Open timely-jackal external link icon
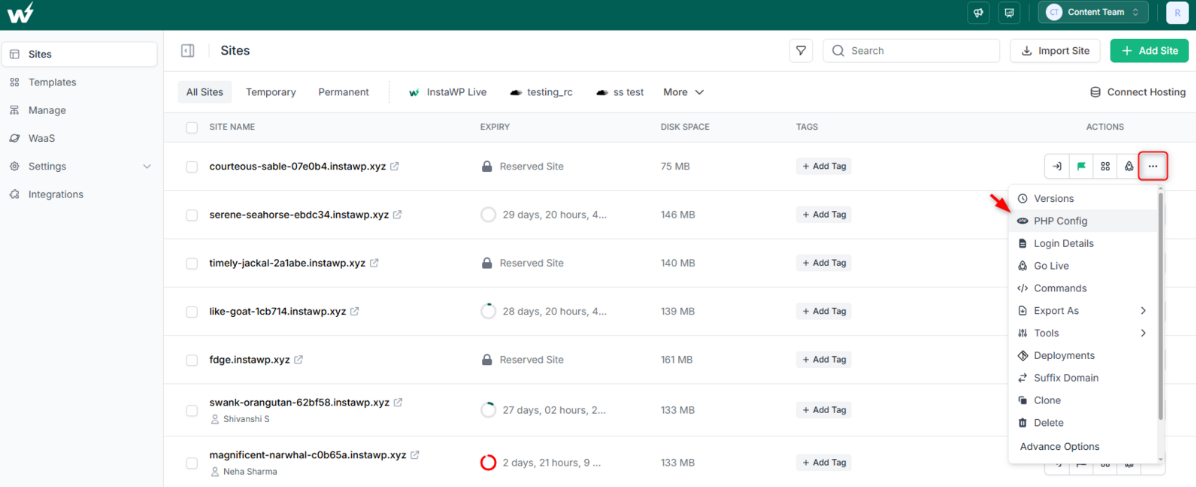This screenshot has height=487, width=1196. pyautogui.click(x=374, y=263)
